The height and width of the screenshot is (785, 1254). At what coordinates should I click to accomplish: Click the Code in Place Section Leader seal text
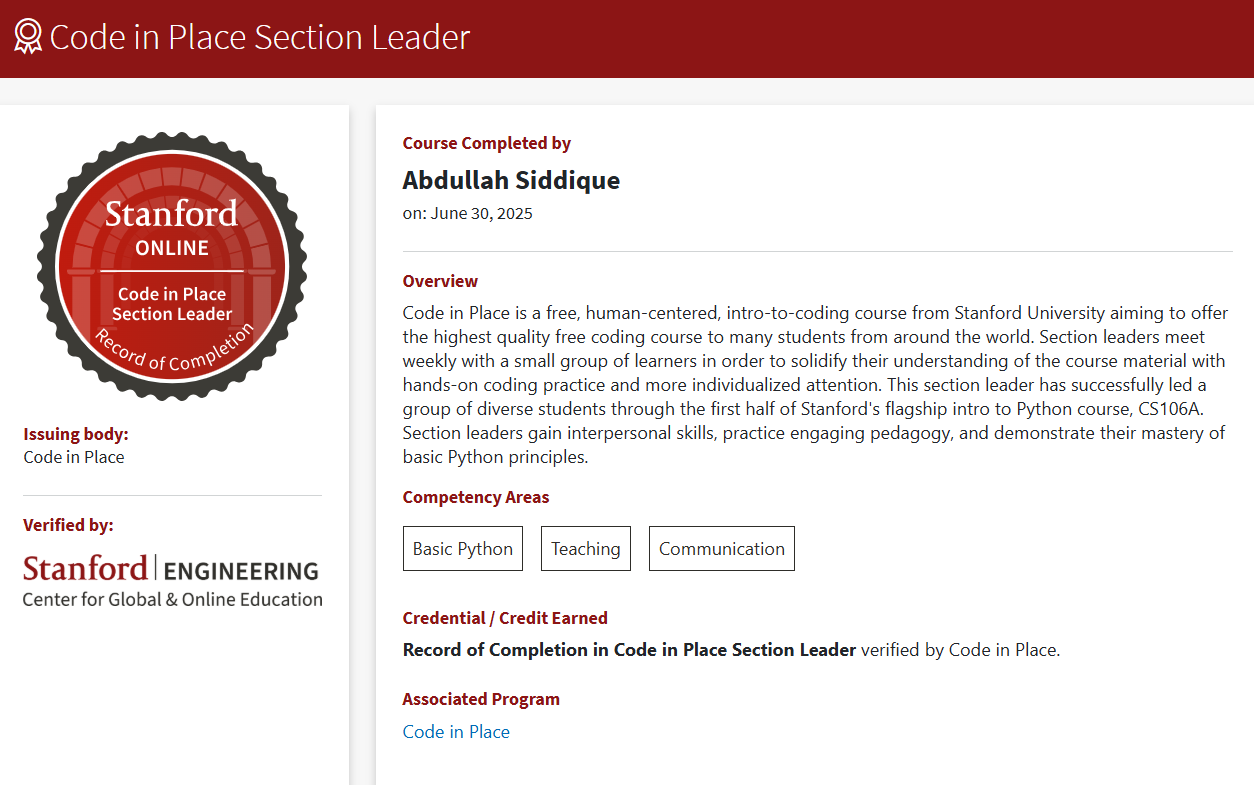tap(171, 304)
